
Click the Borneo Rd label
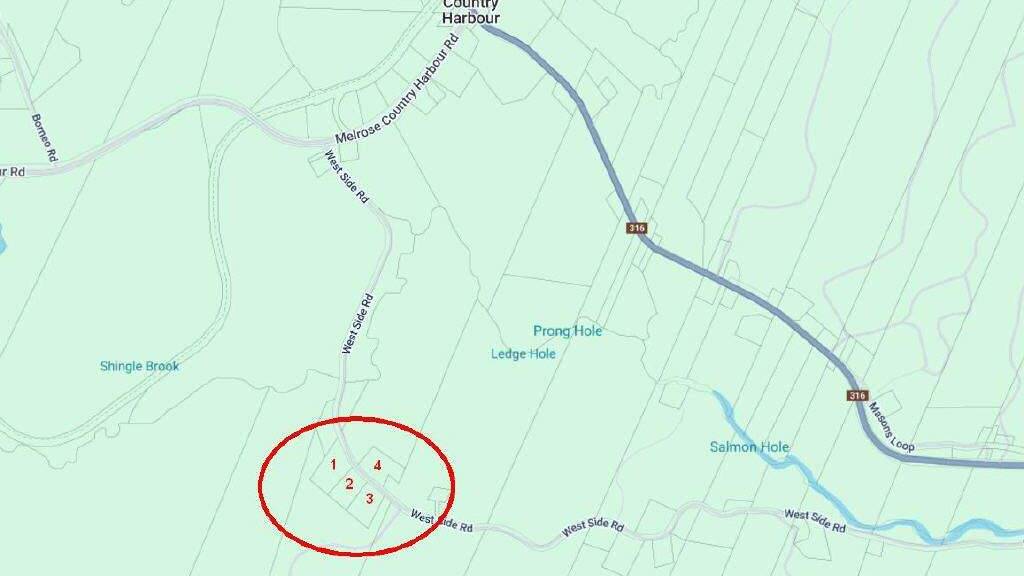pos(44,138)
